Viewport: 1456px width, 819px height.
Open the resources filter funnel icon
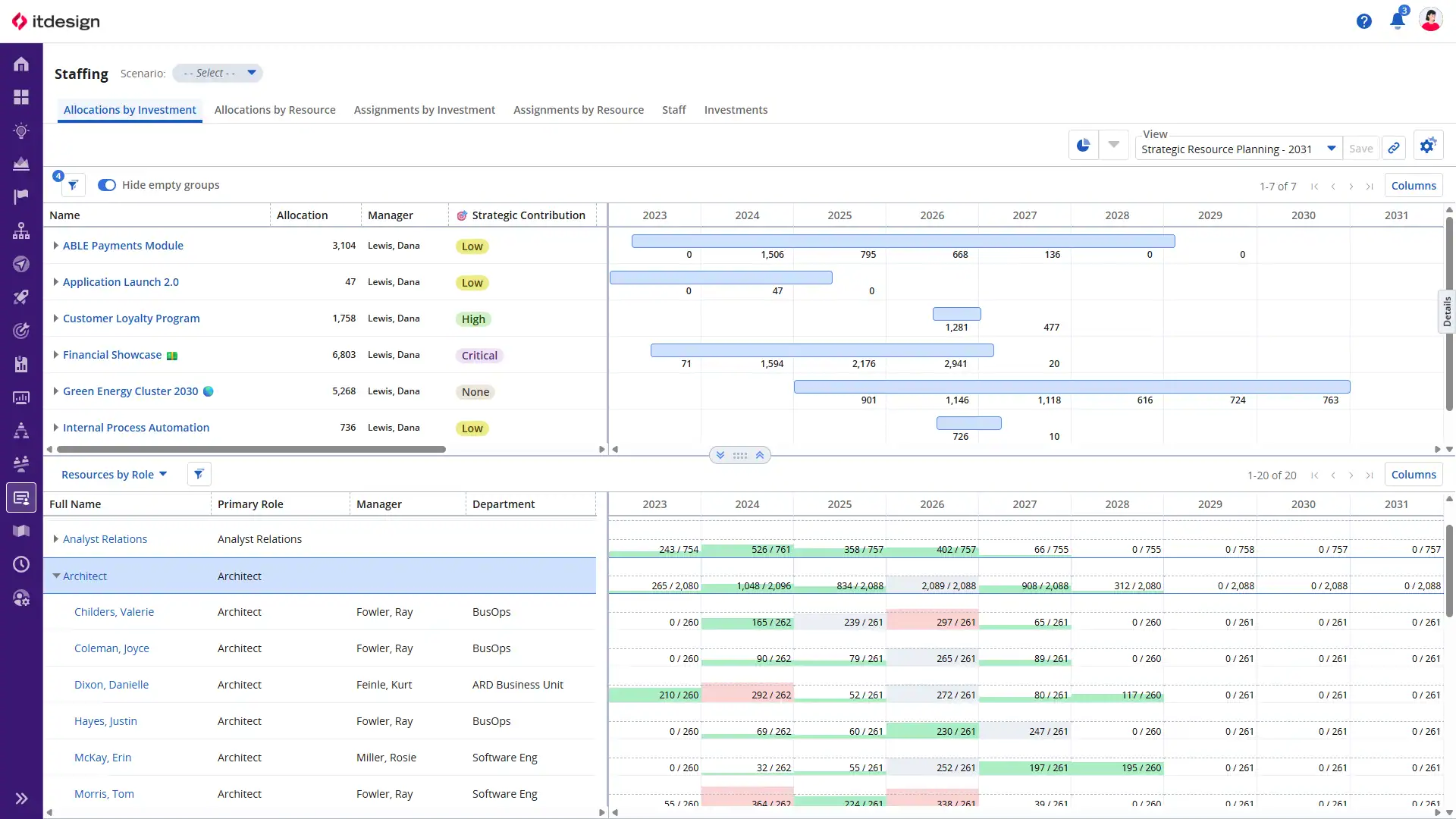pos(199,474)
